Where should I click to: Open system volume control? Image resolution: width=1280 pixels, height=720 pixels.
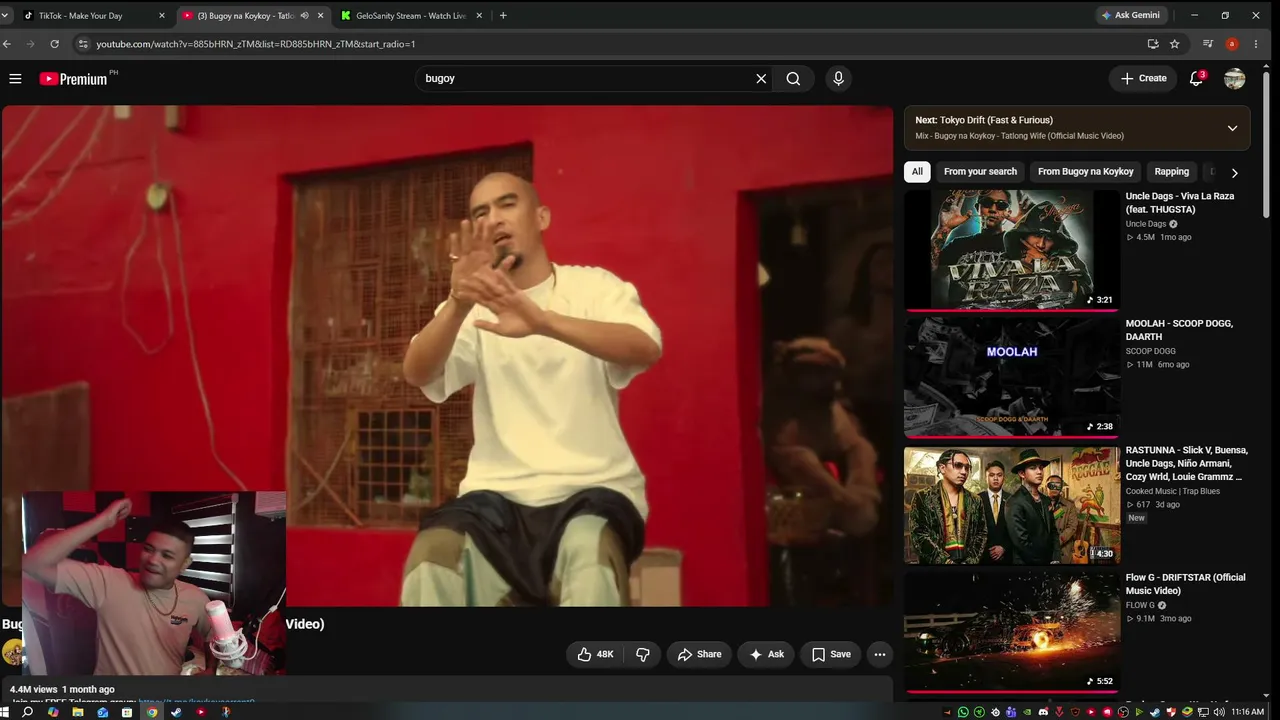tap(1219, 712)
